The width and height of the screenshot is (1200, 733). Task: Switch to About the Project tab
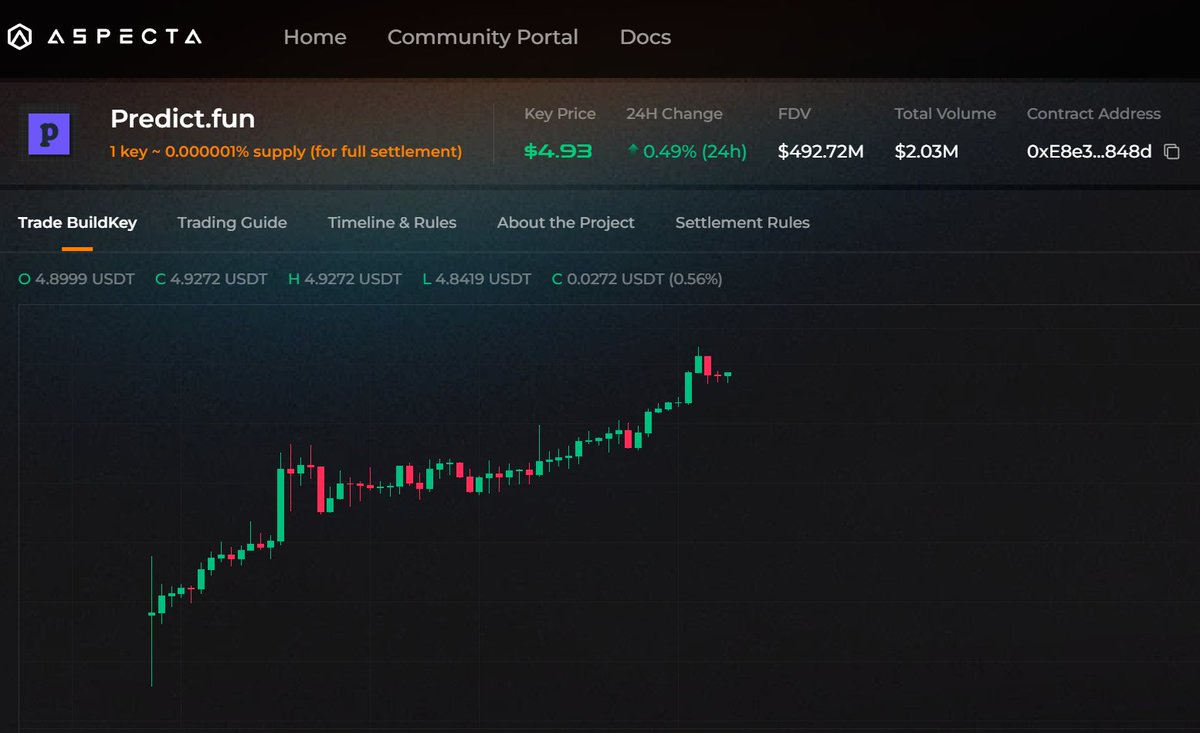tap(566, 222)
